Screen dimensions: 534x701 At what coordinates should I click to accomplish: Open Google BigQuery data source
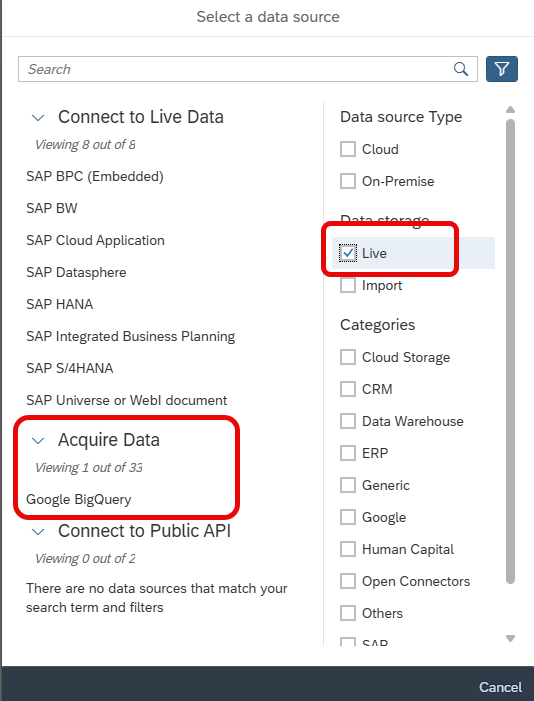coord(79,499)
